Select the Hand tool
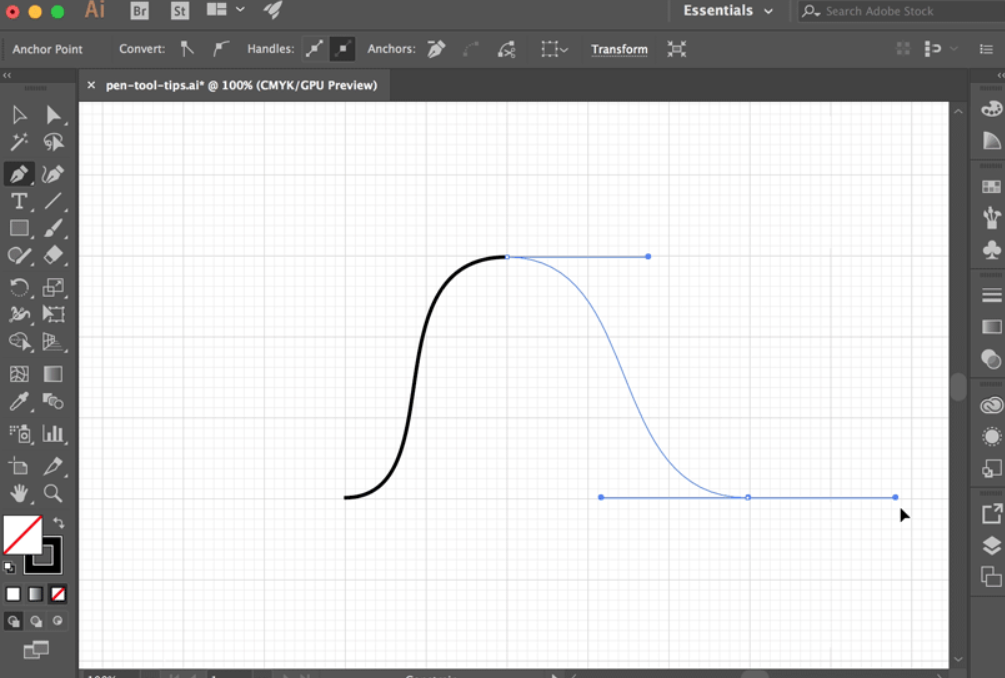 pos(19,493)
